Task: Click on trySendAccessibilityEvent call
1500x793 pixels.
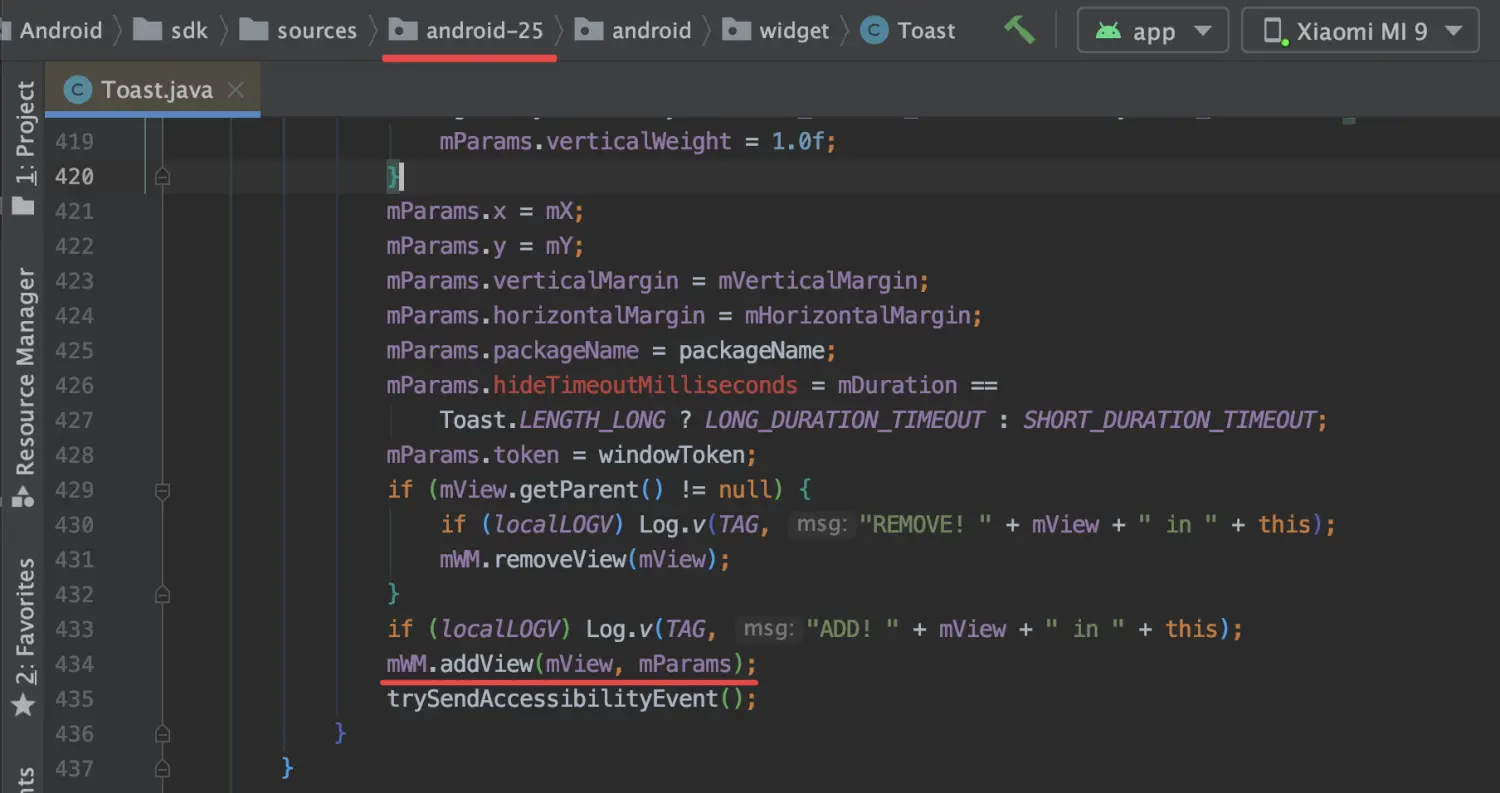Action: pyautogui.click(x=553, y=698)
